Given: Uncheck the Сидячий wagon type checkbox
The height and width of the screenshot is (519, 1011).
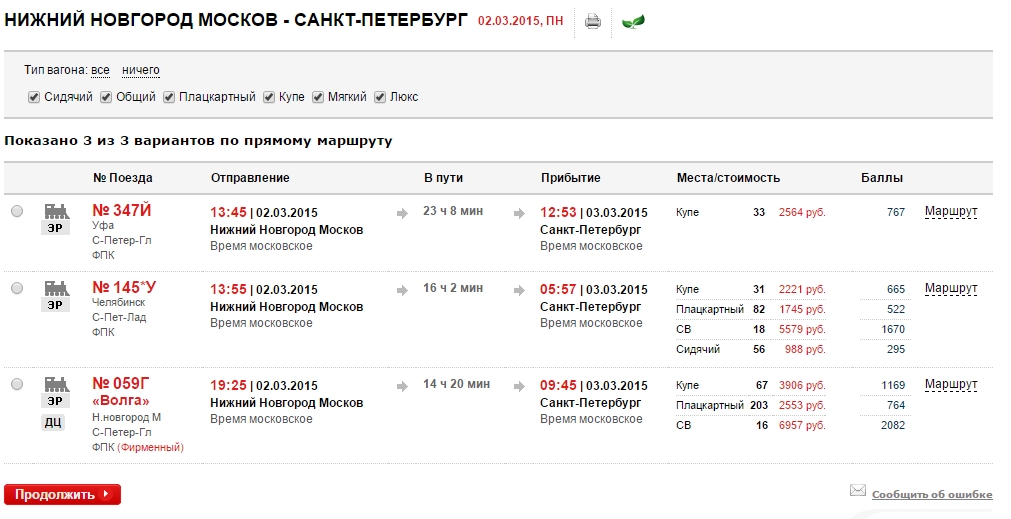Looking at the screenshot, I should coord(34,97).
